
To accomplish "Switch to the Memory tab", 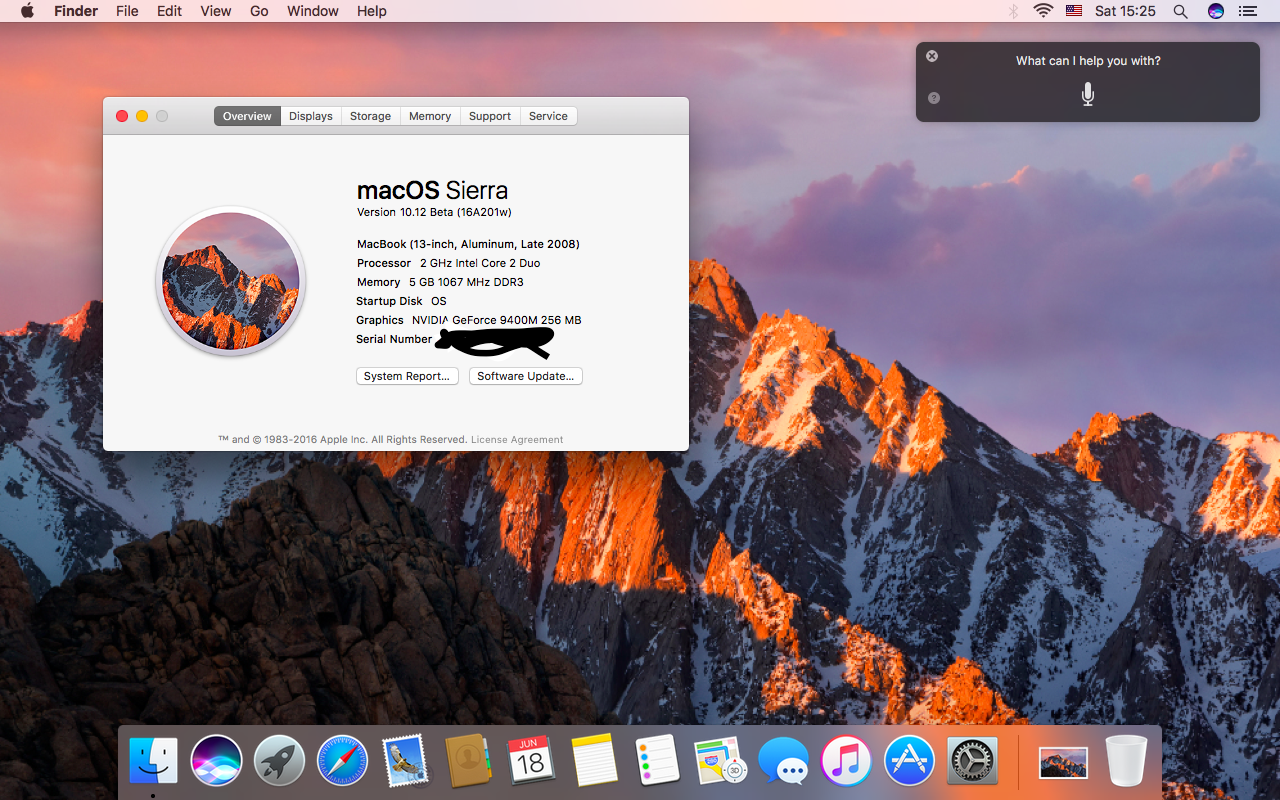I will pyautogui.click(x=430, y=116).
